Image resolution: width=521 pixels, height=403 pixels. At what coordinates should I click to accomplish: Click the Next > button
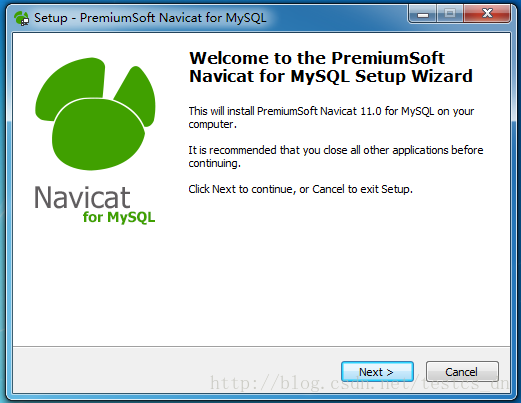point(377,371)
